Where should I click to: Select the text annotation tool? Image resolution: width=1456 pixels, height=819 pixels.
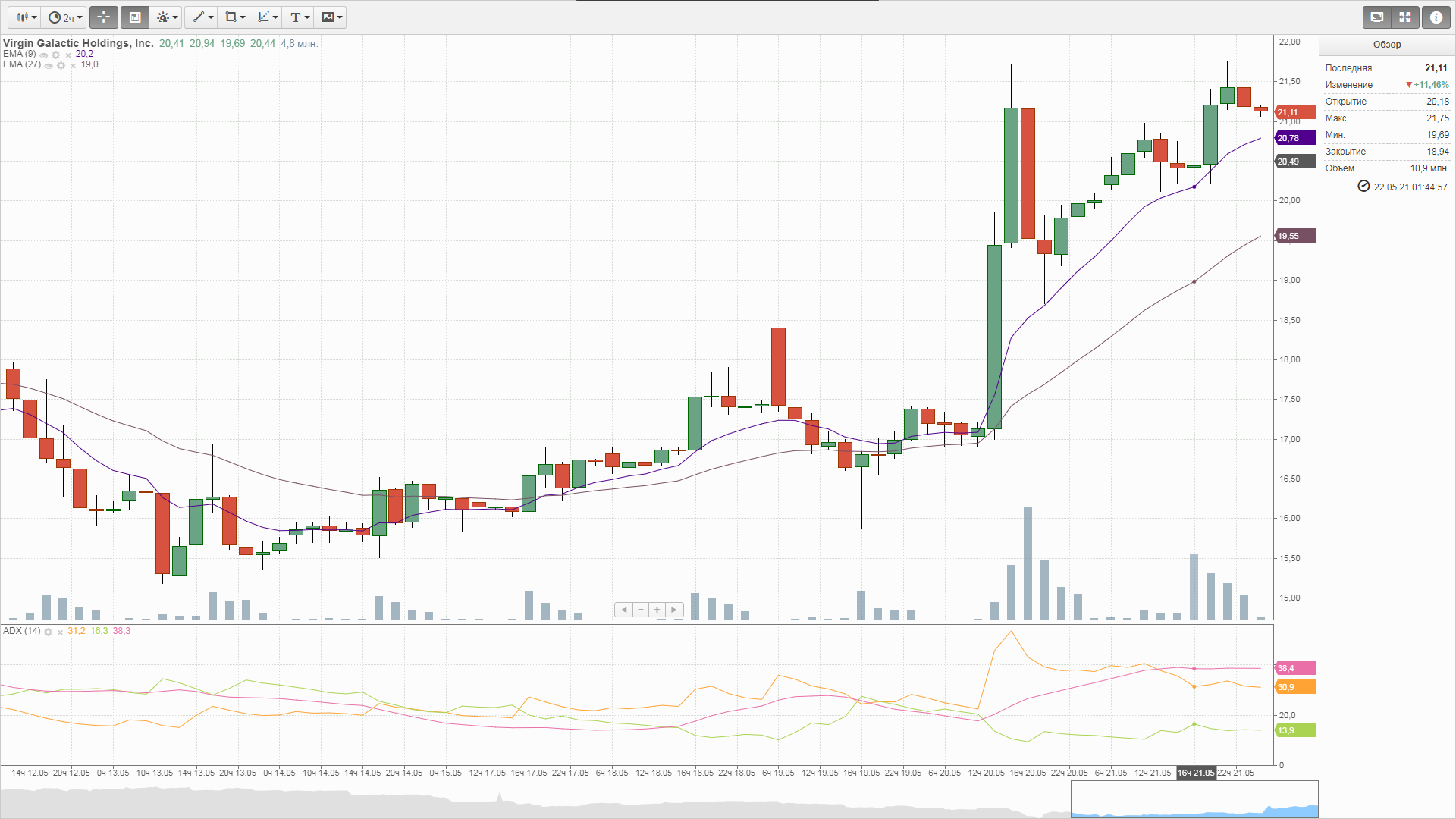[x=300, y=17]
